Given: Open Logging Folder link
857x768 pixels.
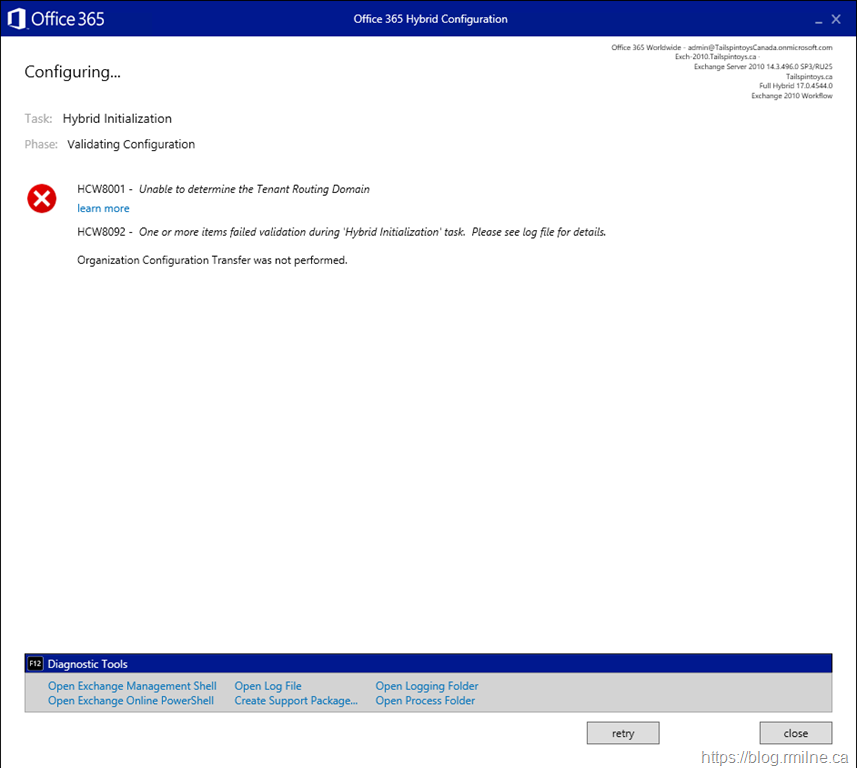Looking at the screenshot, I should (x=427, y=686).
